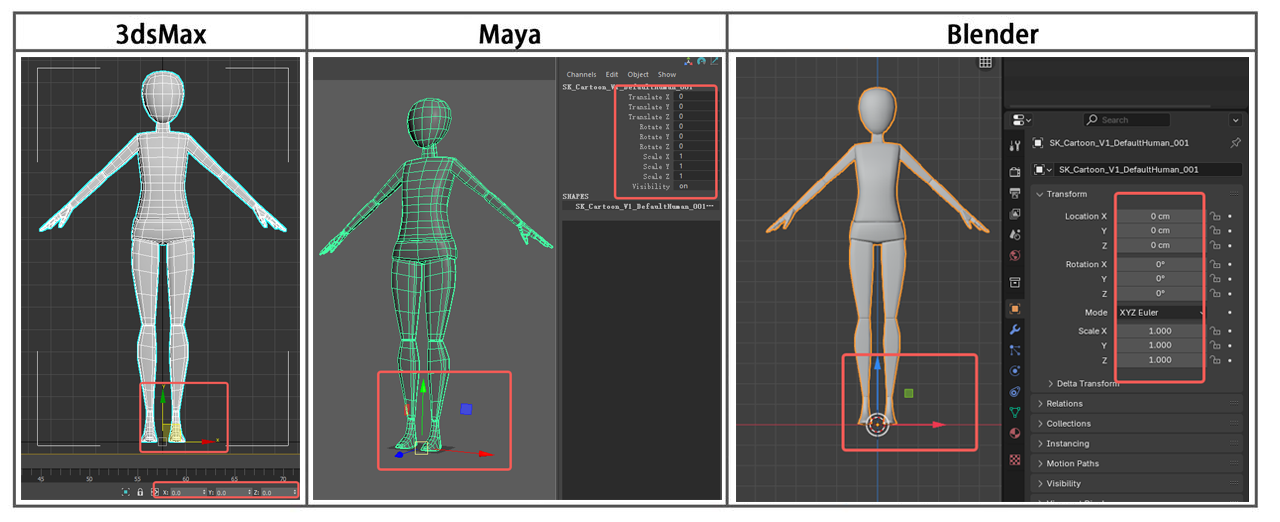The image size is (1280, 522).
Task: Toggle lock for Location Z in Blender
Action: pos(1215,245)
